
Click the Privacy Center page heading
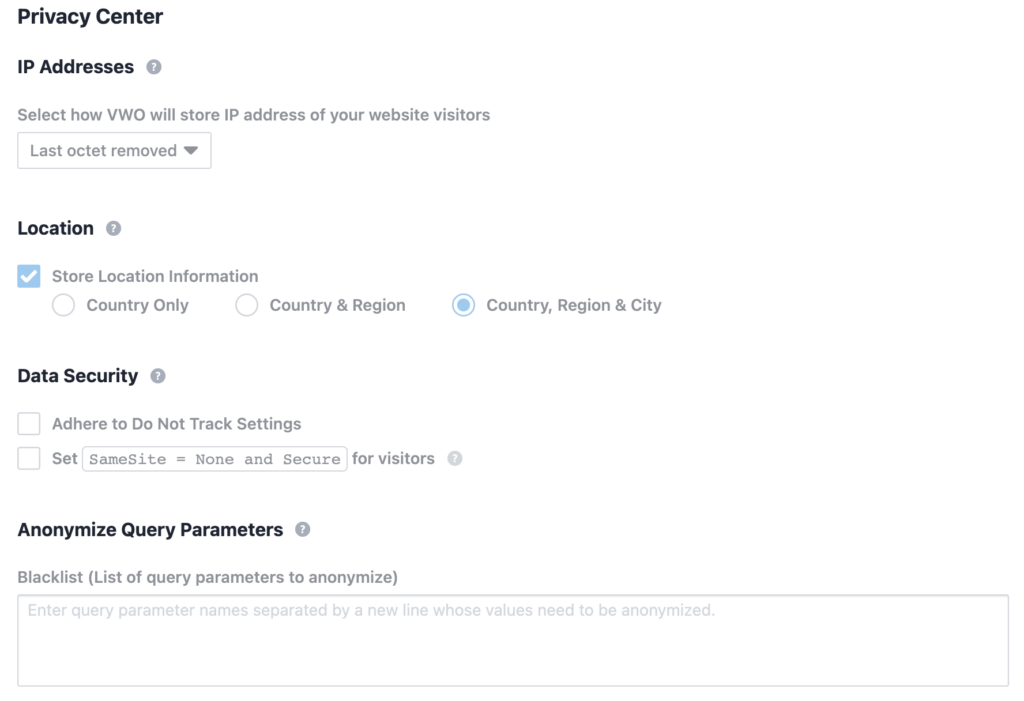90,16
